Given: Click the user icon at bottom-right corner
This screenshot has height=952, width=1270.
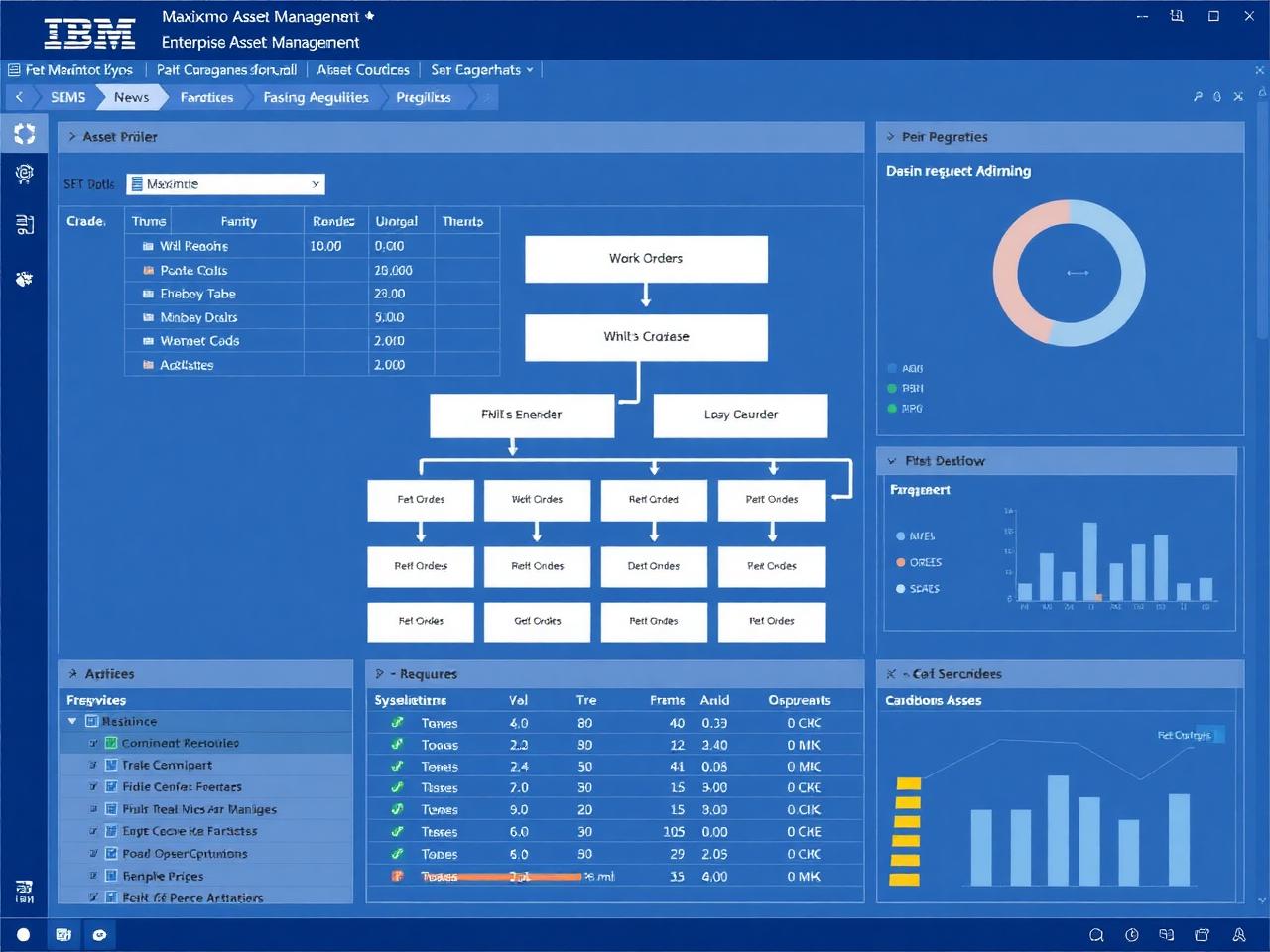Looking at the screenshot, I should [1239, 934].
